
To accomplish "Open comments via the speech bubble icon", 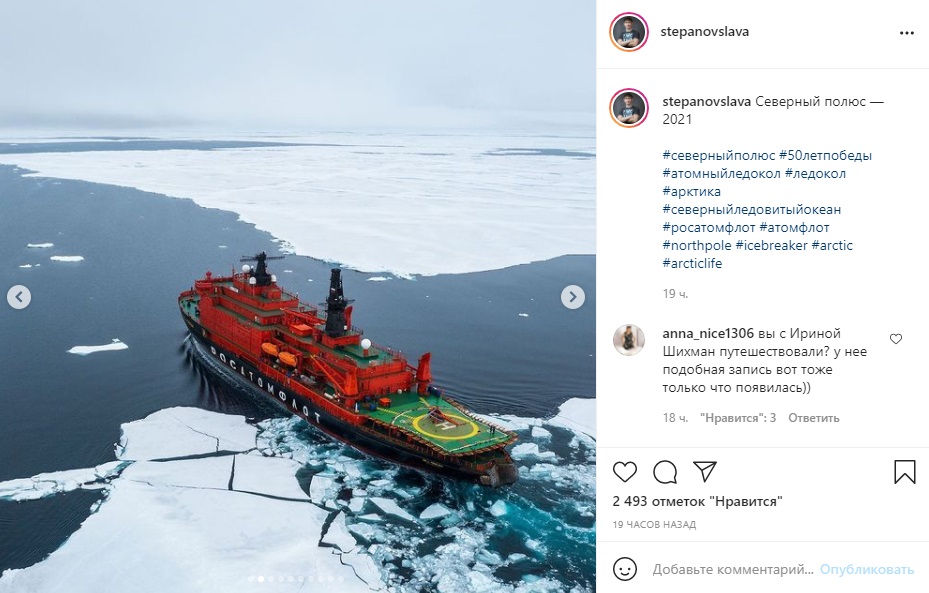I will pos(665,472).
